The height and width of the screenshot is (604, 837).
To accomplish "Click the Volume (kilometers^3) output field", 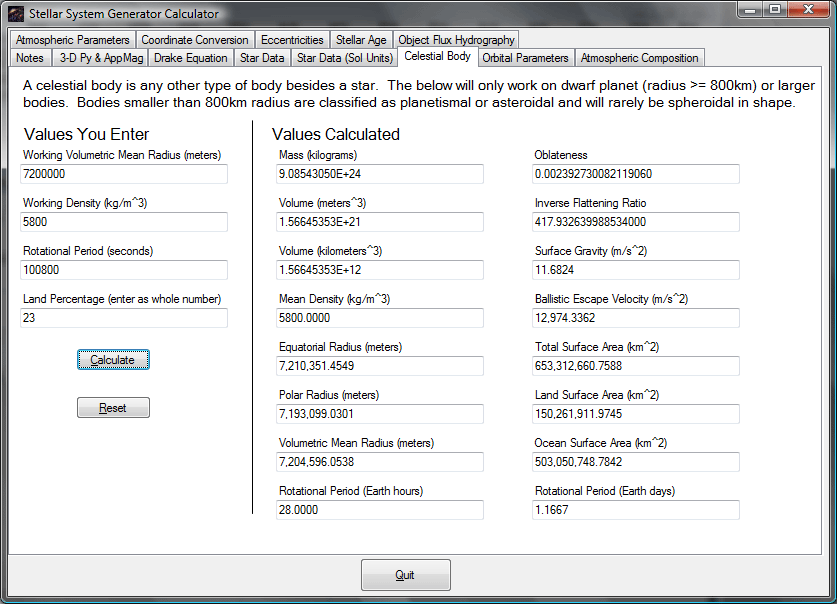I will [380, 270].
